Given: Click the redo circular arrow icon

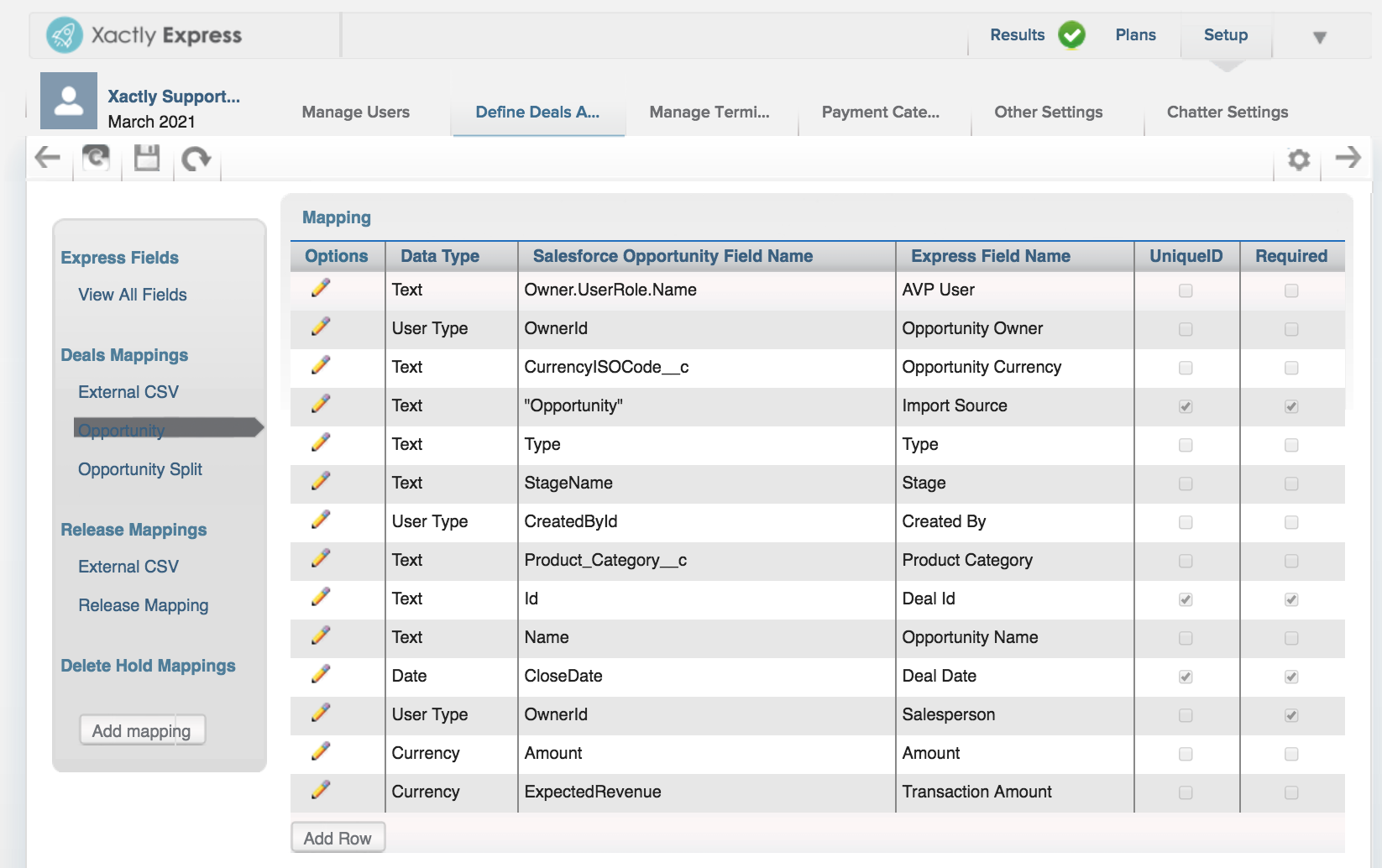Looking at the screenshot, I should point(196,158).
